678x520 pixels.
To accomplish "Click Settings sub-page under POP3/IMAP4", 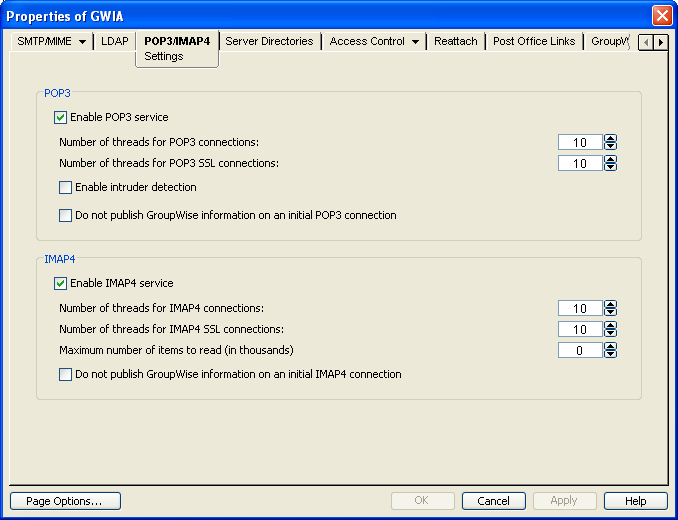I will (x=164, y=56).
